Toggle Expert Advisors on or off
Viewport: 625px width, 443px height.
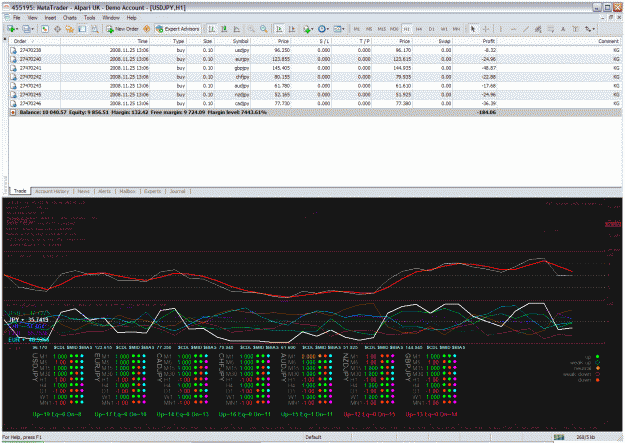click(178, 29)
